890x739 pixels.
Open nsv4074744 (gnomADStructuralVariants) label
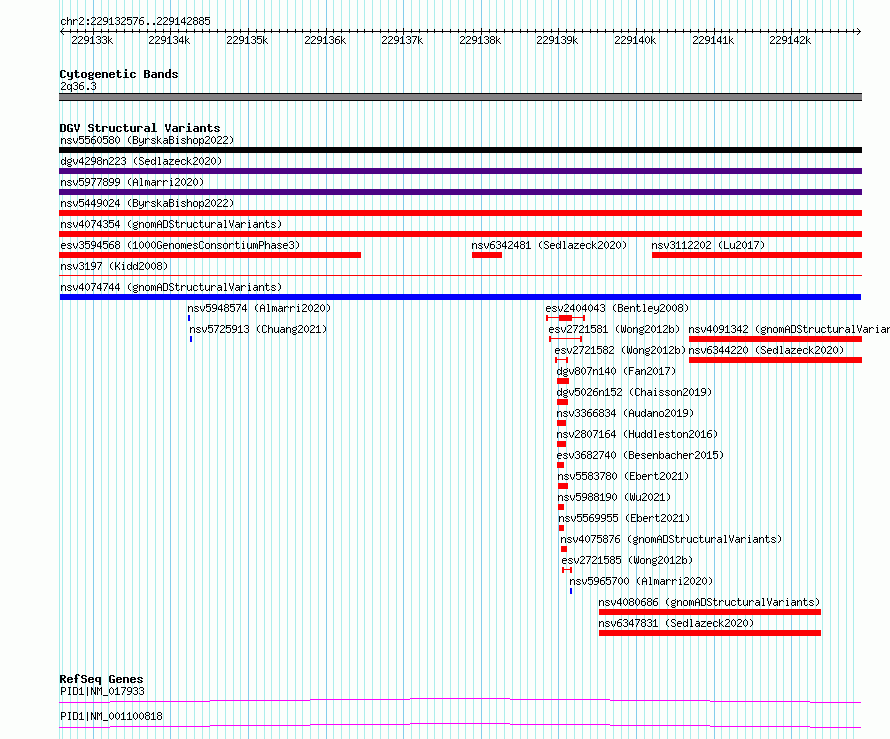171,287
